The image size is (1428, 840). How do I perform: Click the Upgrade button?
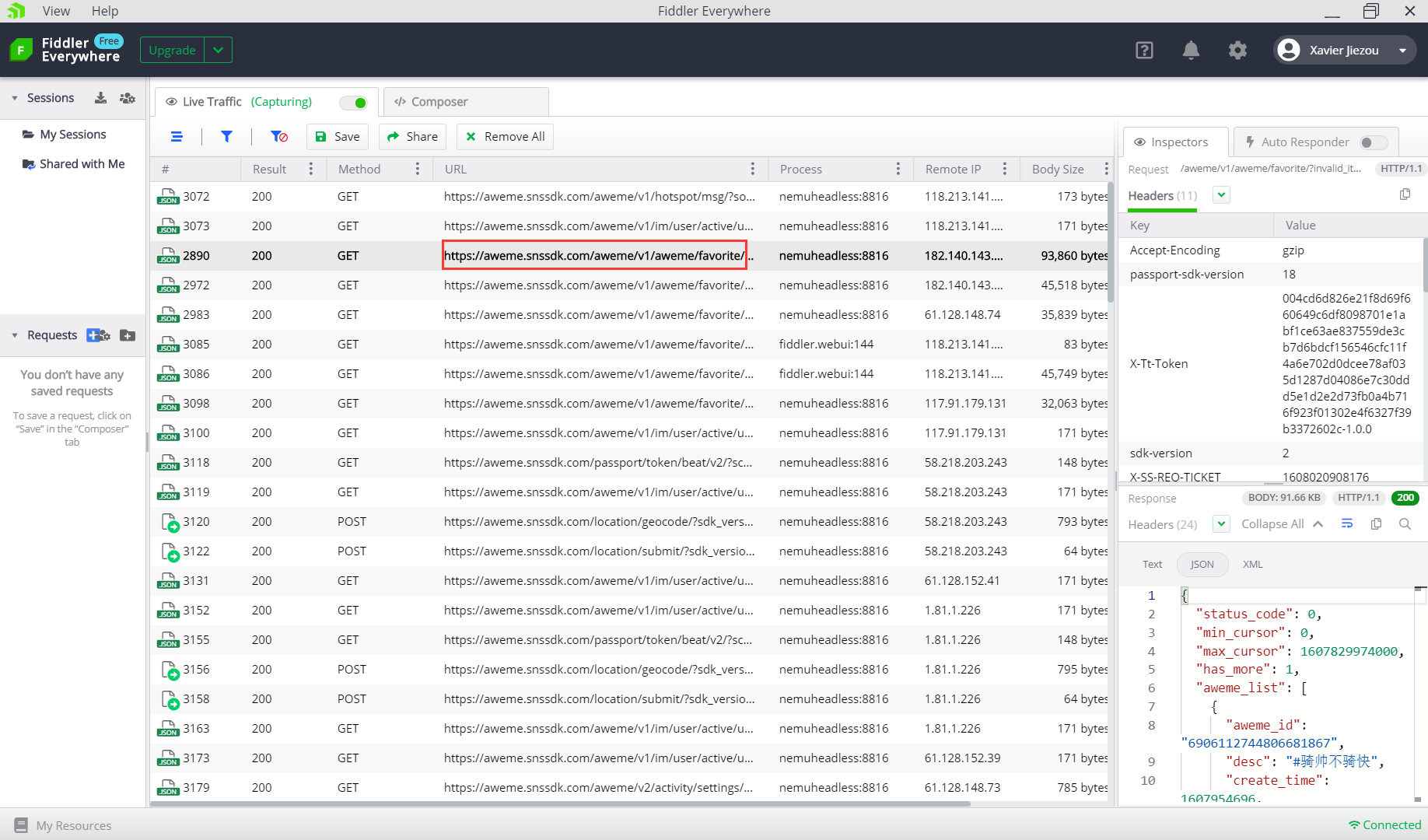[172, 51]
